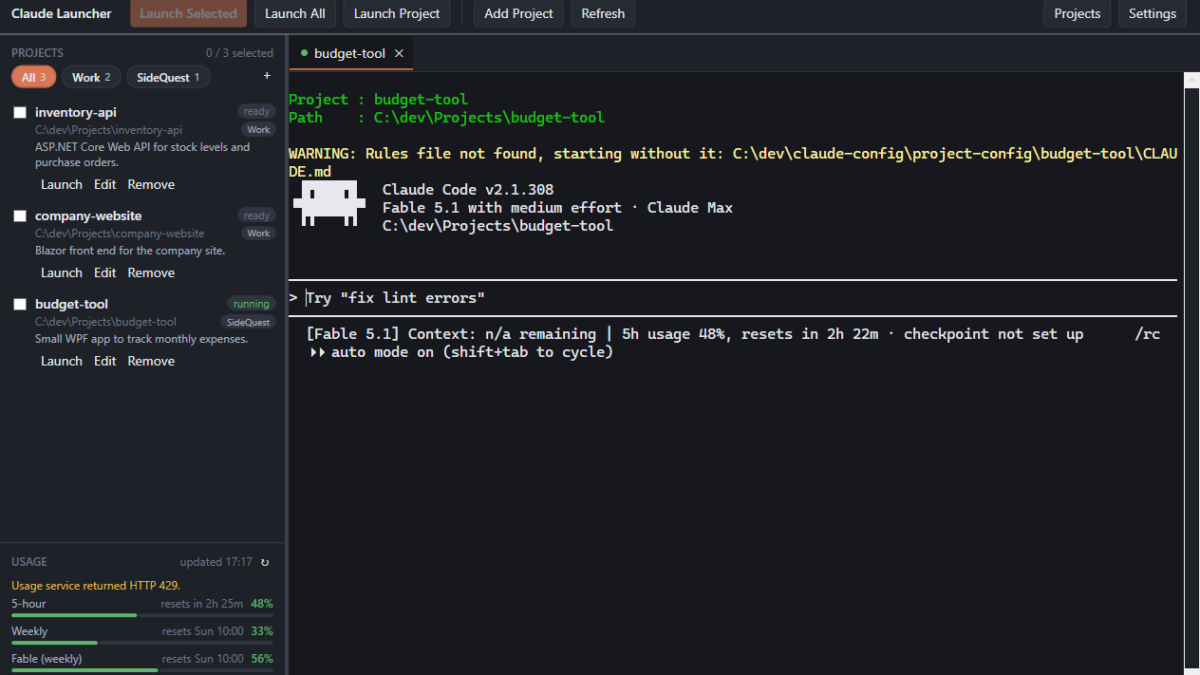Tick the company-website checkbox
Viewport: 1200px width, 675px height.
(20, 216)
